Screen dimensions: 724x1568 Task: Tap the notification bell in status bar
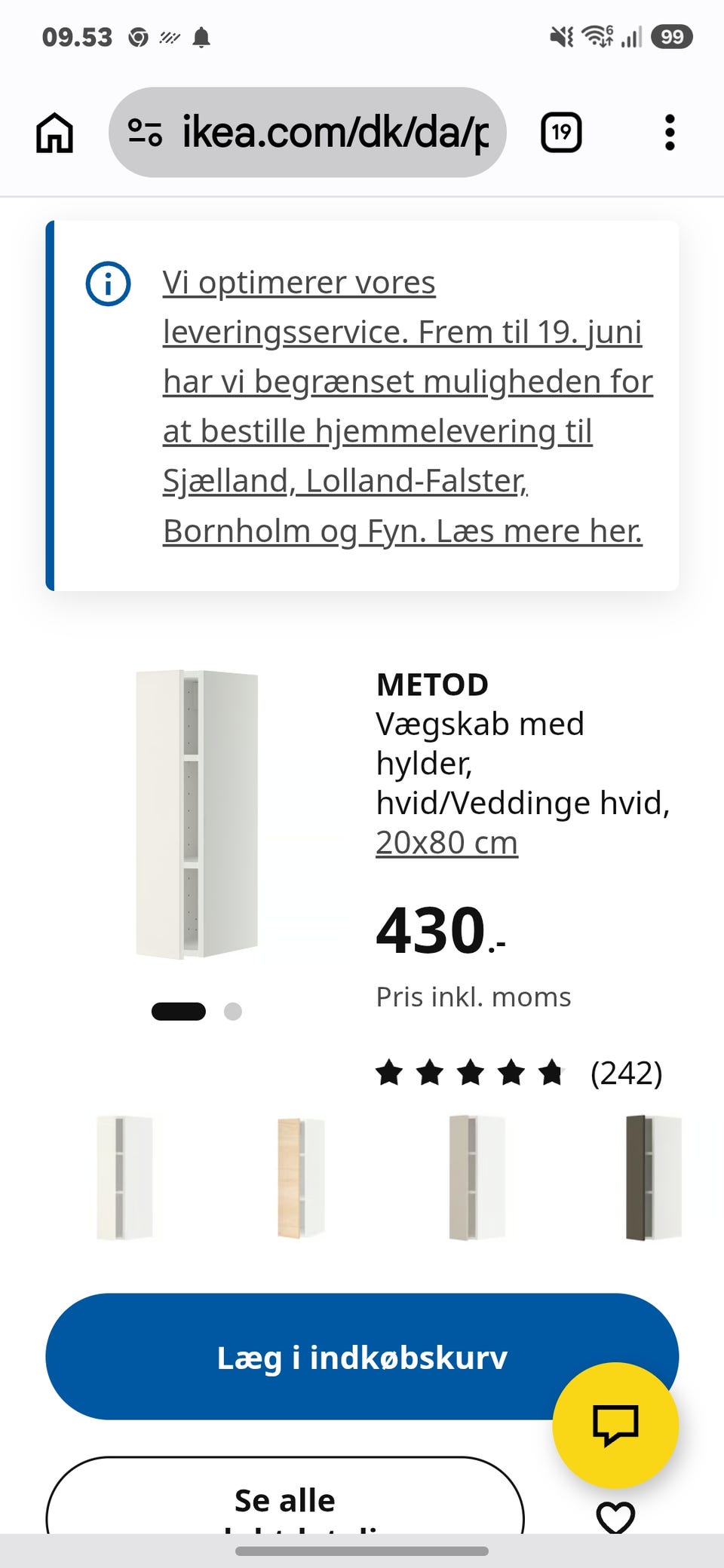tap(201, 37)
